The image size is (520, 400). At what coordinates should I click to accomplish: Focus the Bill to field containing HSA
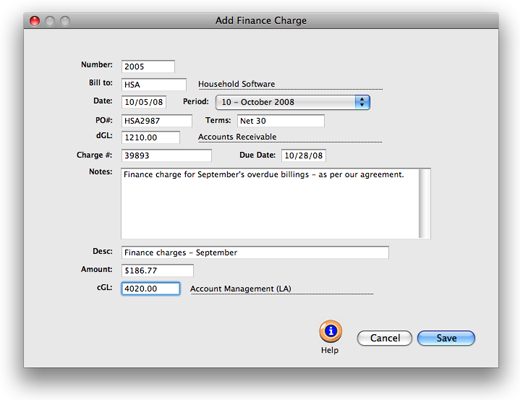[x=154, y=84]
